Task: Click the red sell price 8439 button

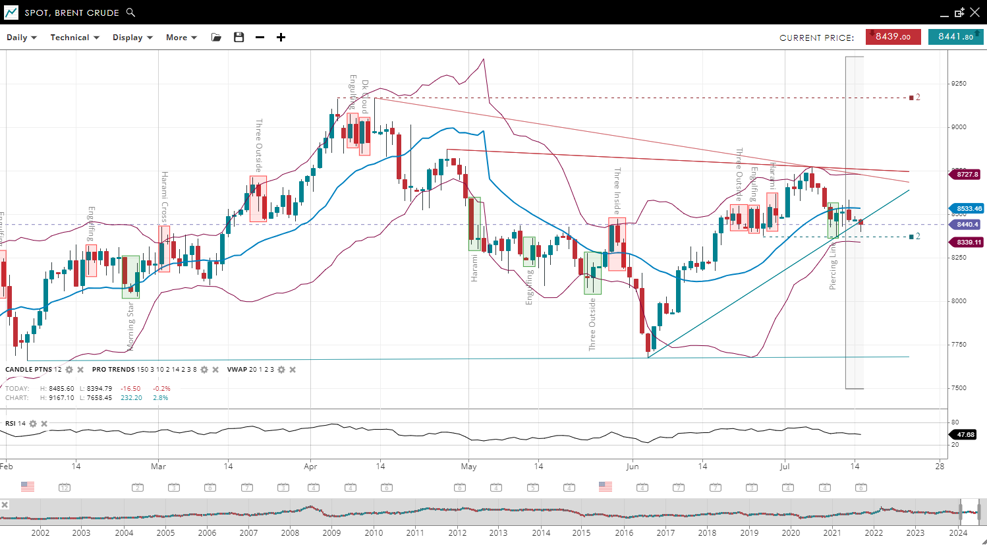Action: coord(893,37)
